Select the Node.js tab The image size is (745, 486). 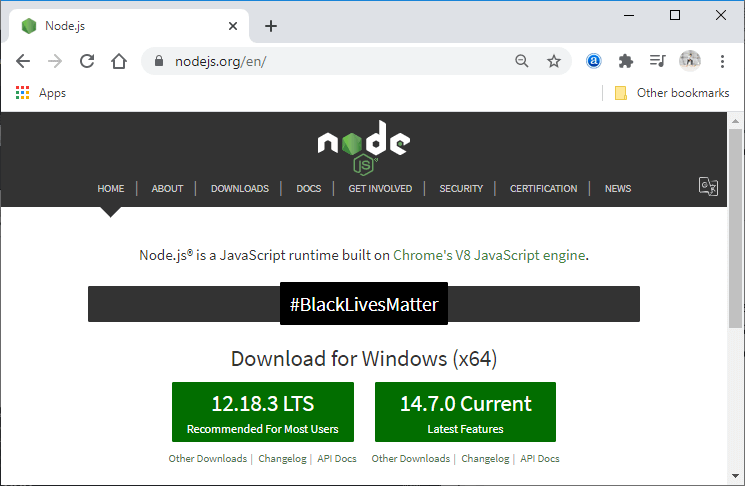point(128,26)
